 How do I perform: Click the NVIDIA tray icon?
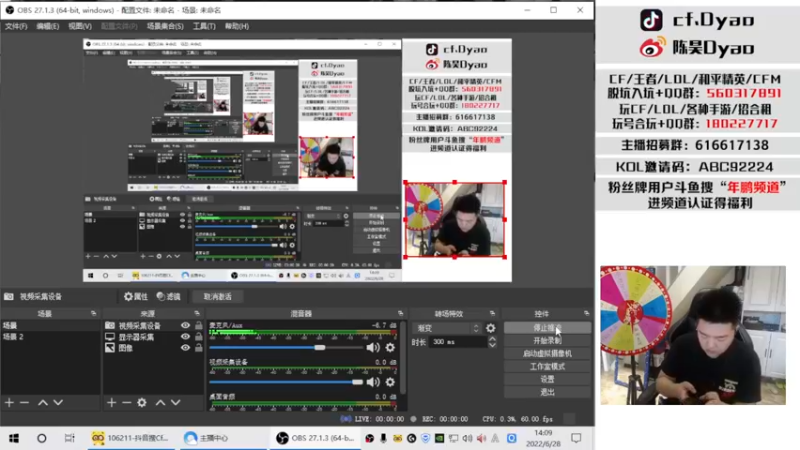coord(439,438)
